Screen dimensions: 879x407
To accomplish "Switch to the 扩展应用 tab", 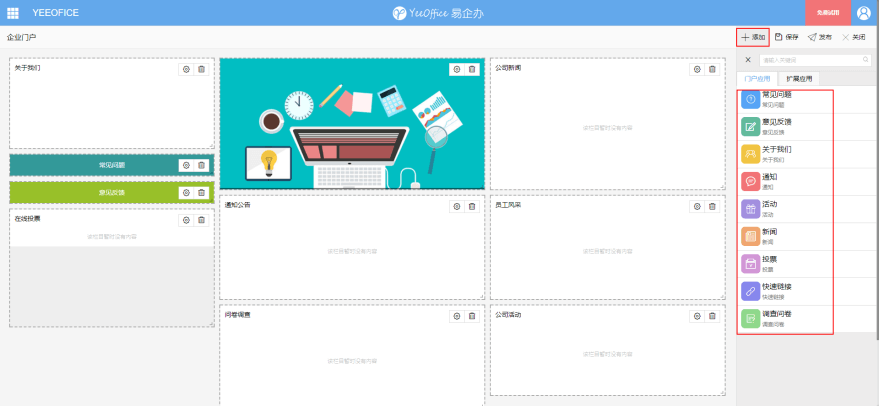I will [x=800, y=78].
